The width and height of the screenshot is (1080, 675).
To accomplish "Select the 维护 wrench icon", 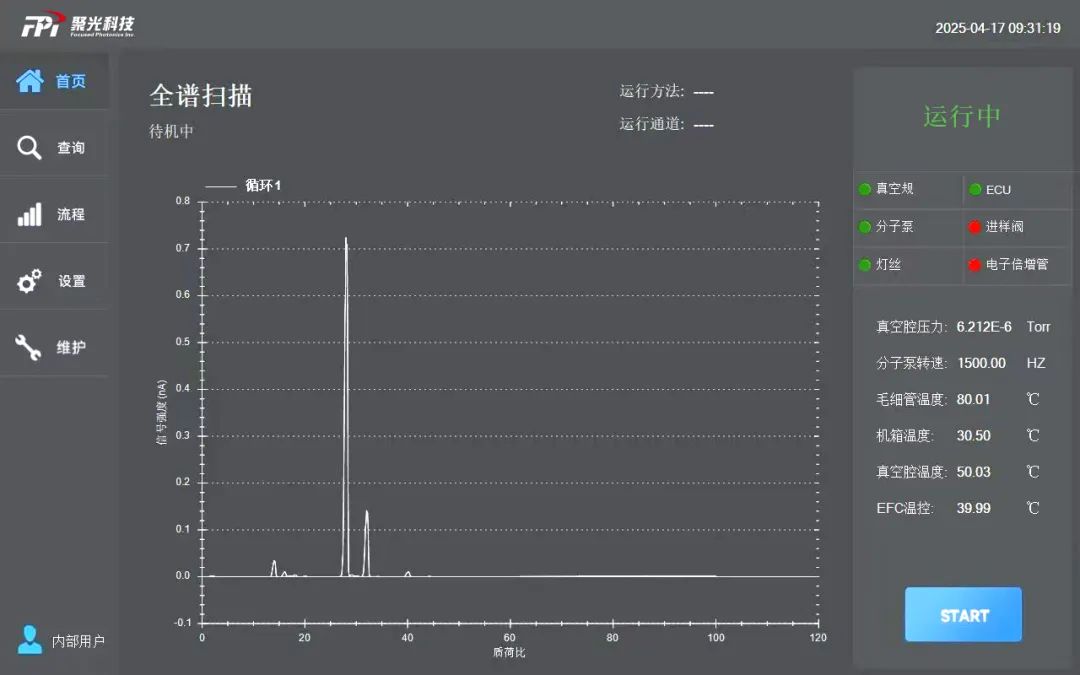I will tap(27, 345).
